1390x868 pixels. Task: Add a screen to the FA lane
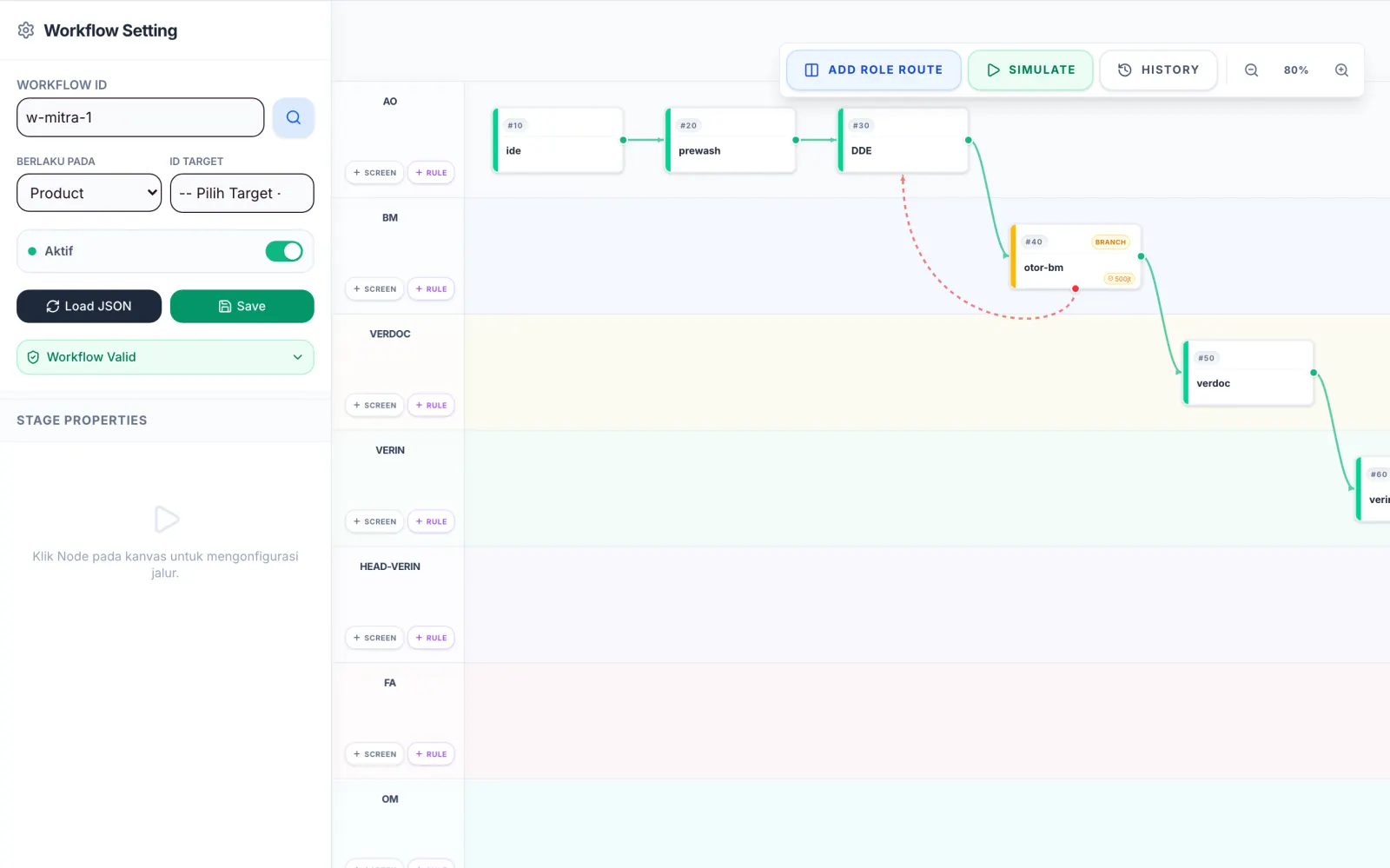[x=374, y=755]
